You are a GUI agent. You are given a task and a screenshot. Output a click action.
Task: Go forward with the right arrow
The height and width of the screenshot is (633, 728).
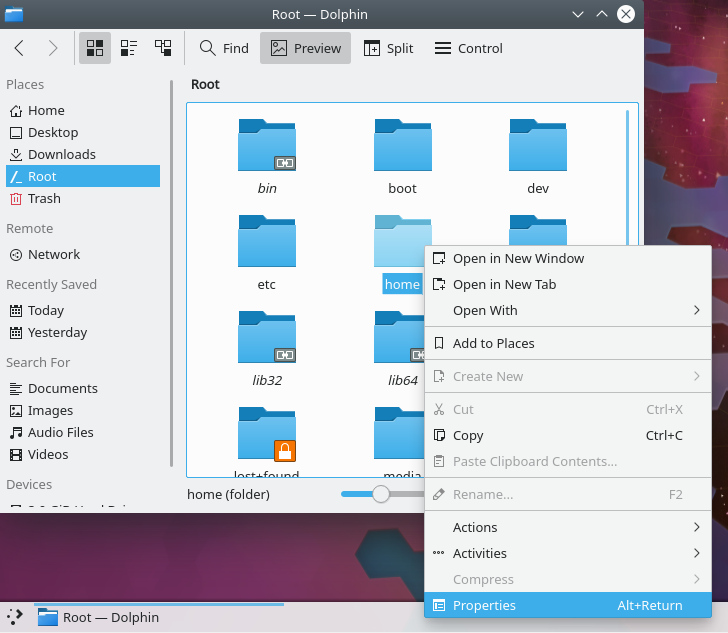click(53, 48)
